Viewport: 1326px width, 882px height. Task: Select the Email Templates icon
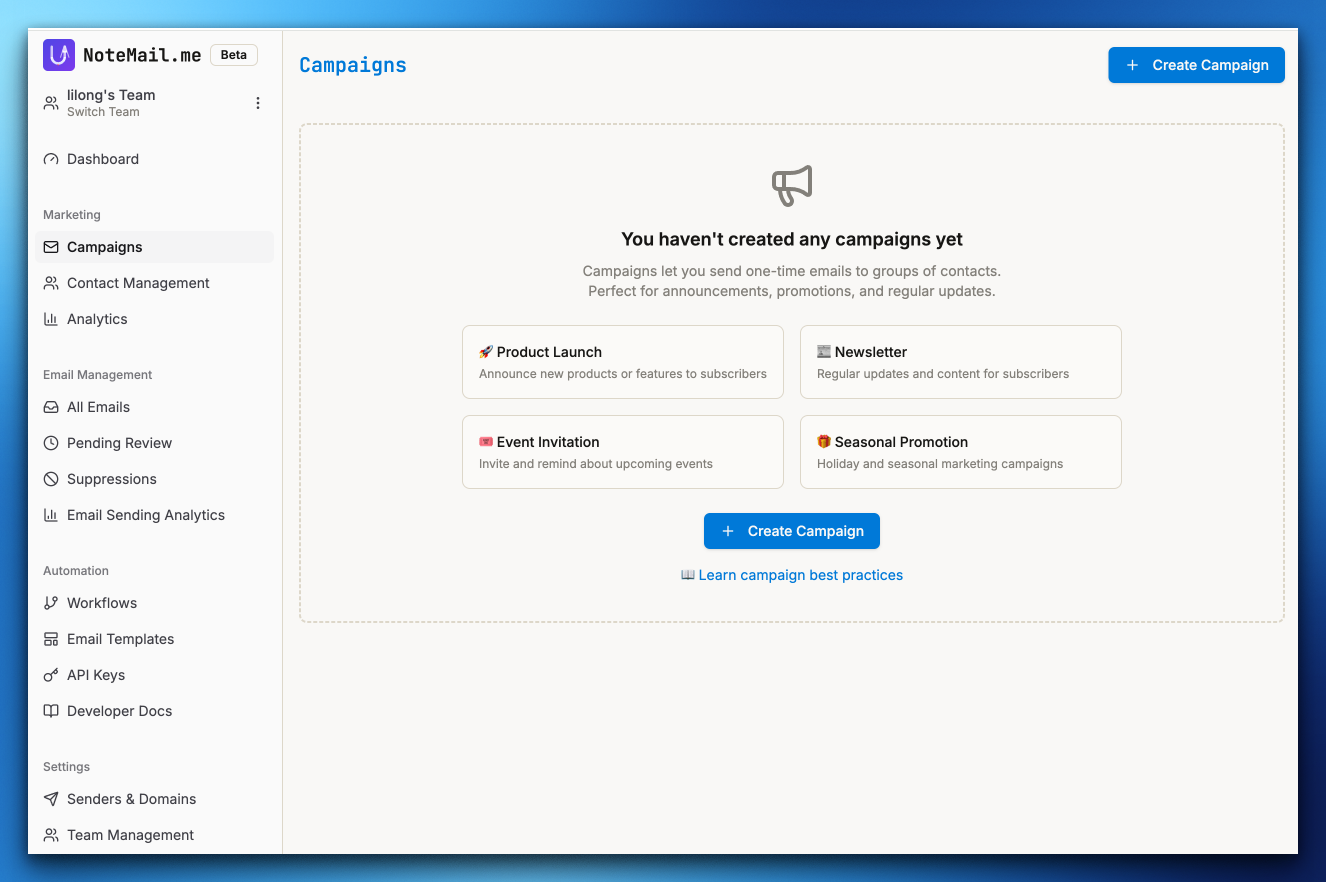[50, 639]
